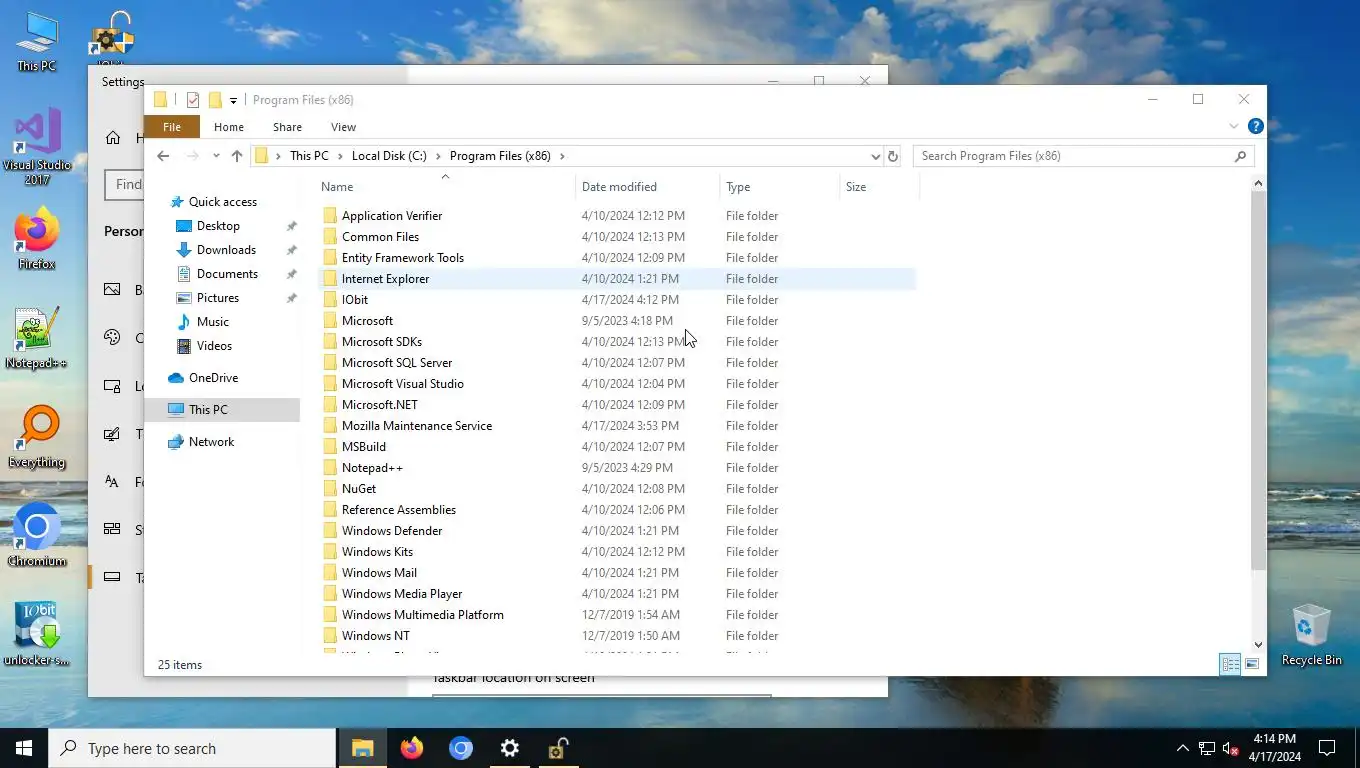1360x768 pixels.
Task: Click This PC in the address bar
Action: tap(309, 156)
